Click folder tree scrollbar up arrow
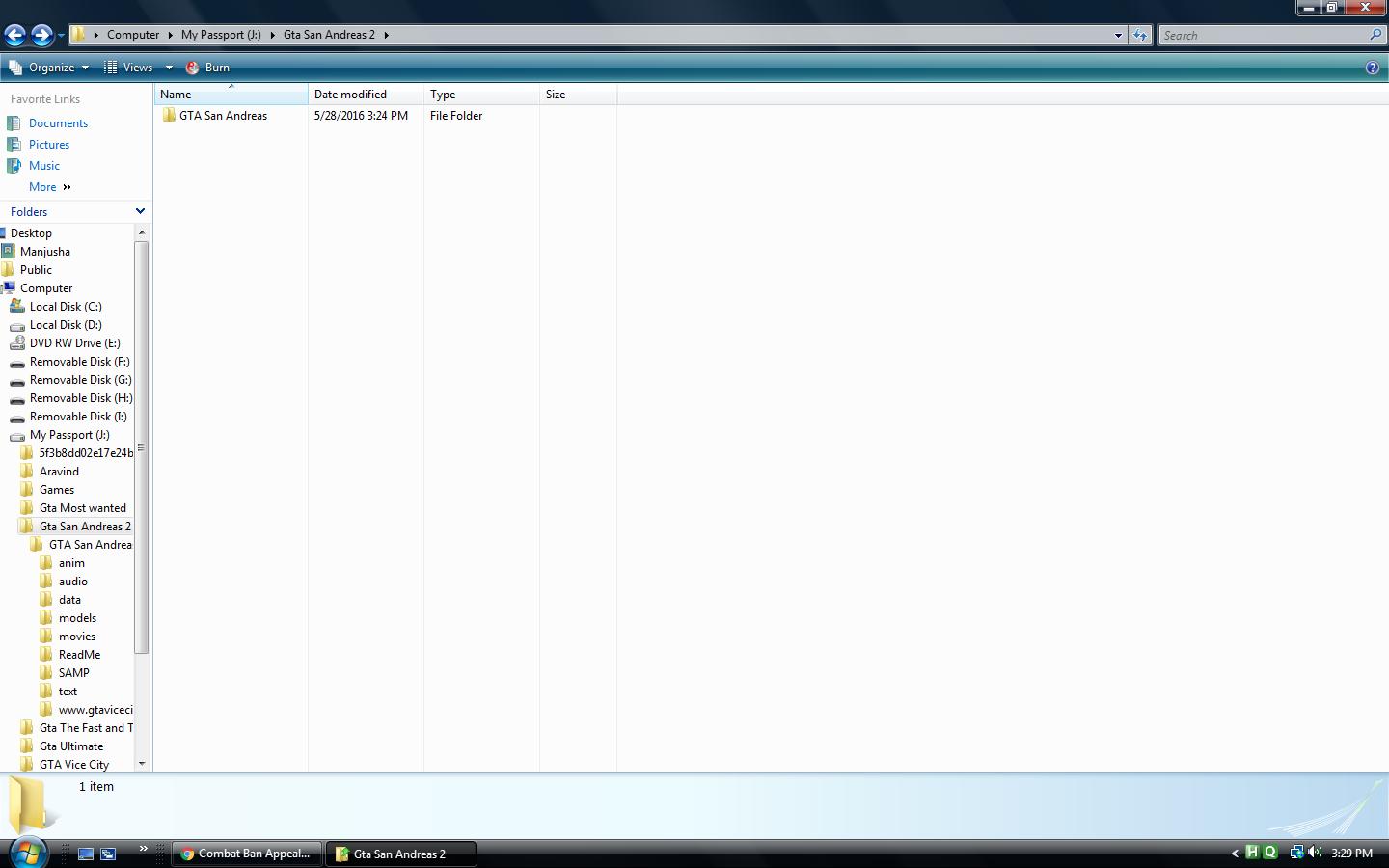 [142, 232]
